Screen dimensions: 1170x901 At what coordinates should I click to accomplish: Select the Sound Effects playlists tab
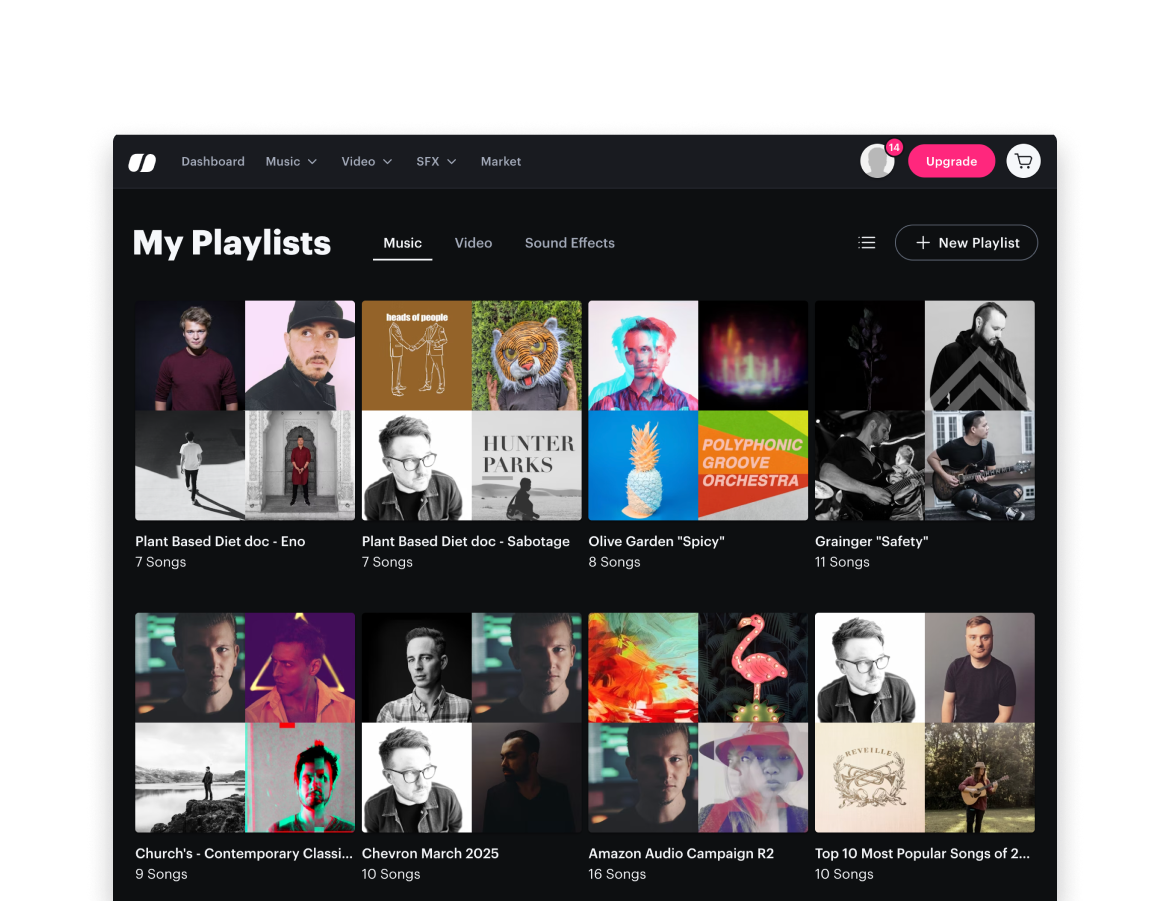(x=569, y=243)
